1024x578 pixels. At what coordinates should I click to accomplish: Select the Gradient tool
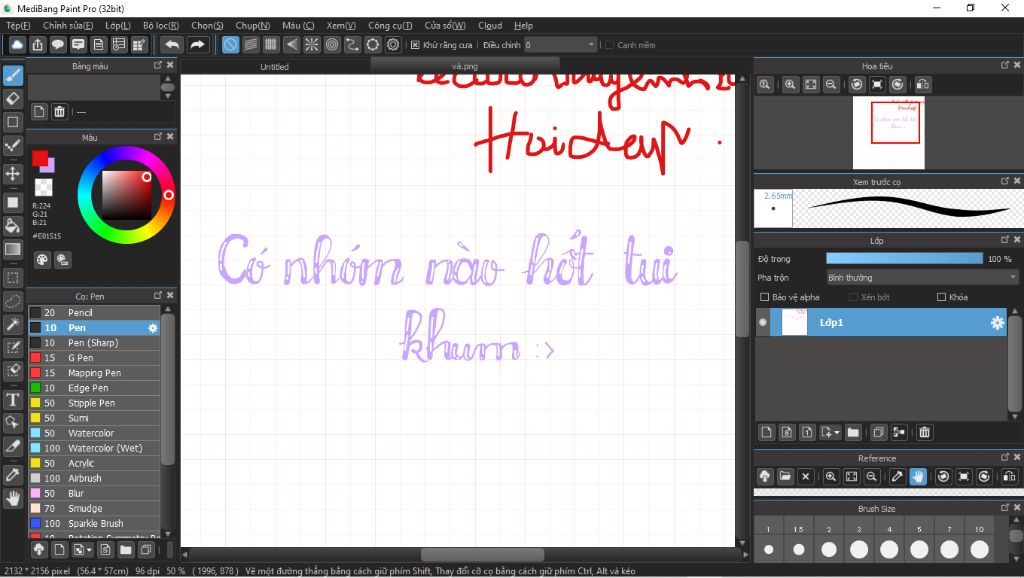[x=12, y=249]
